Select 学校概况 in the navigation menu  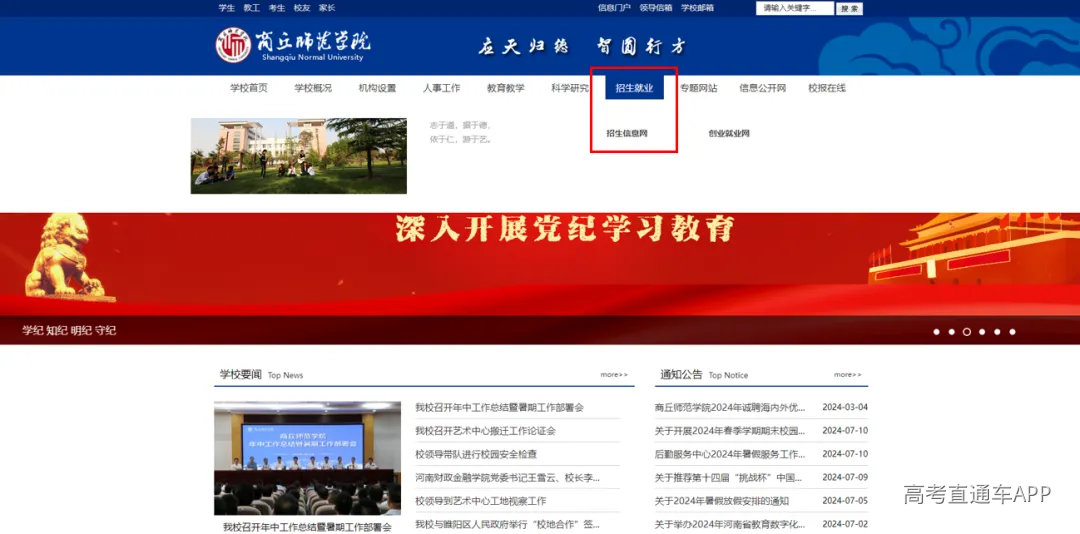(x=313, y=88)
